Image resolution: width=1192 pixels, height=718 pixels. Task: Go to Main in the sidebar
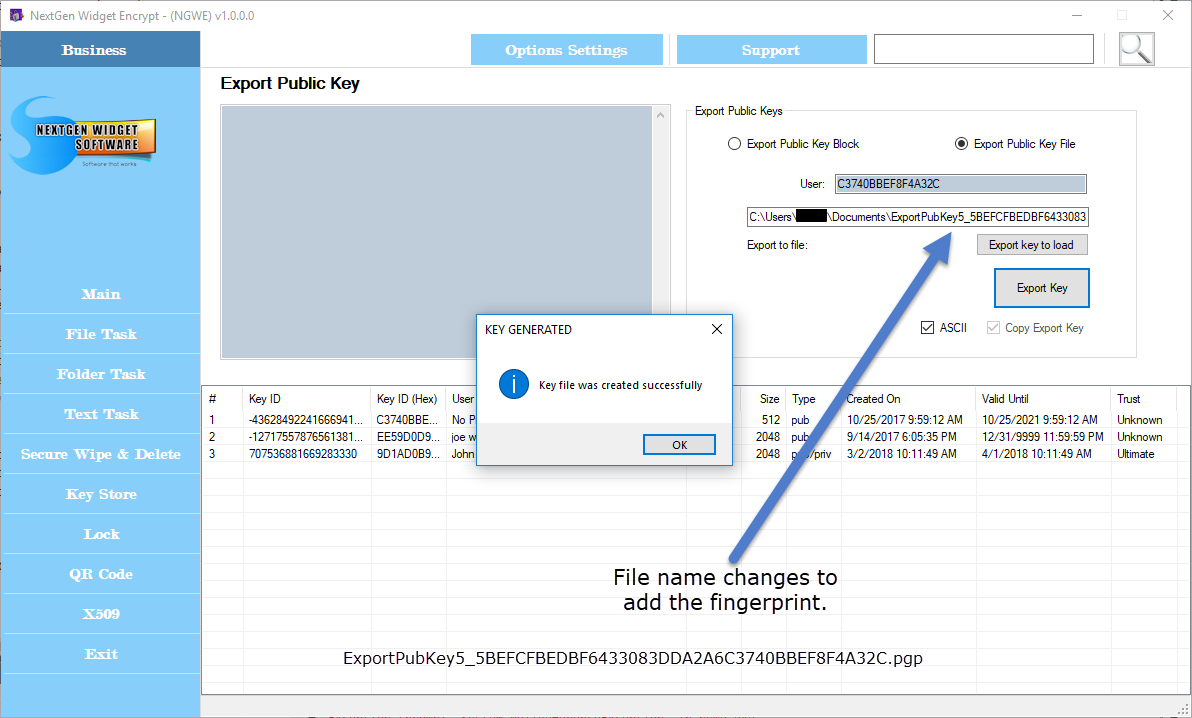coord(101,294)
